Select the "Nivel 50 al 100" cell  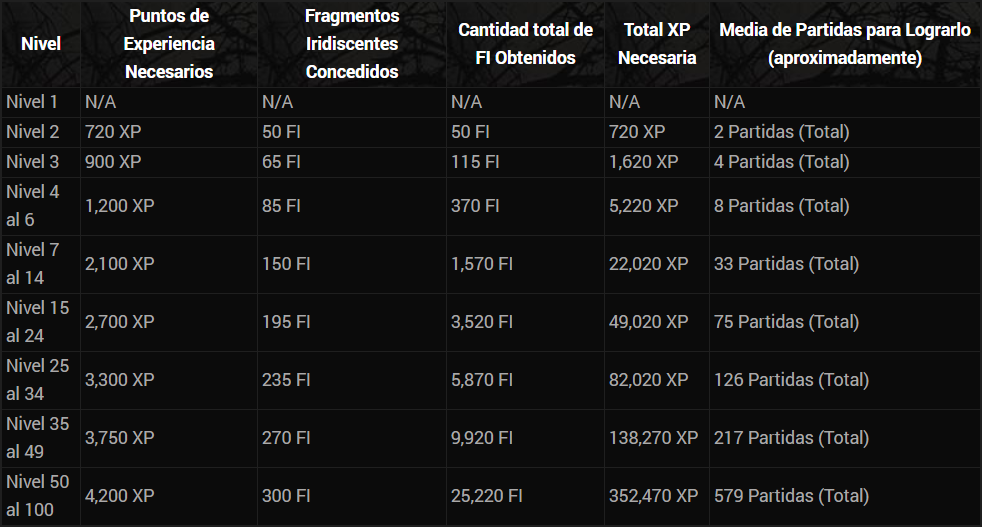38,496
